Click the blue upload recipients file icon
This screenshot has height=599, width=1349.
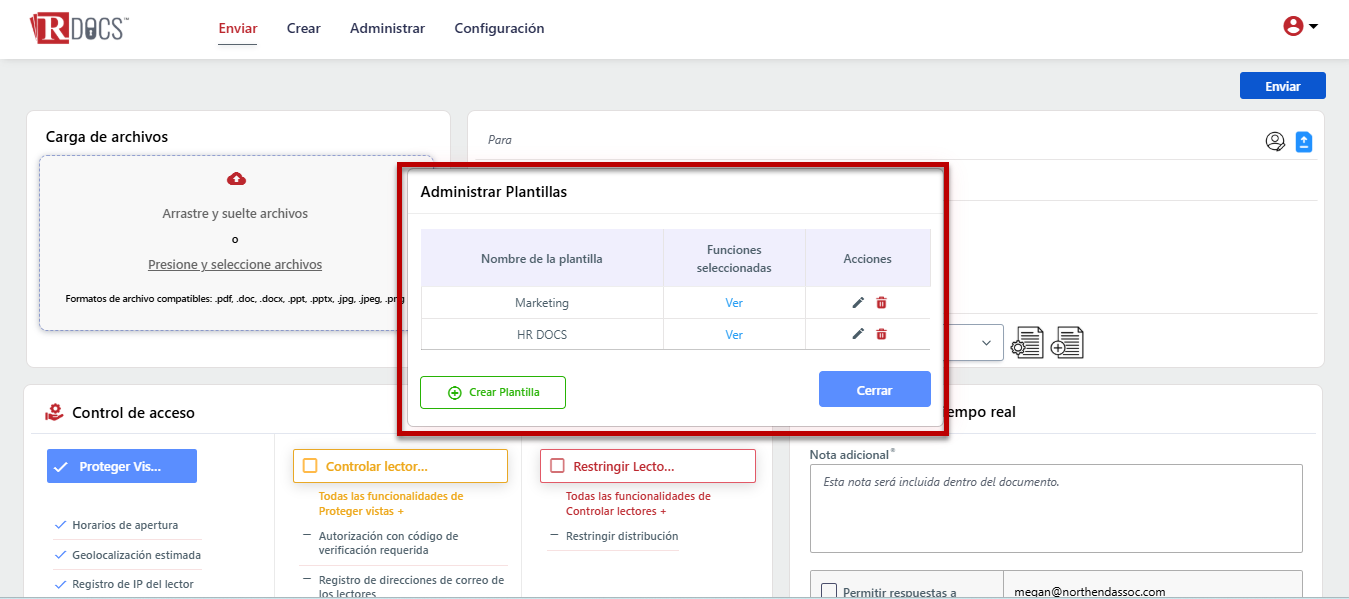(x=1304, y=142)
